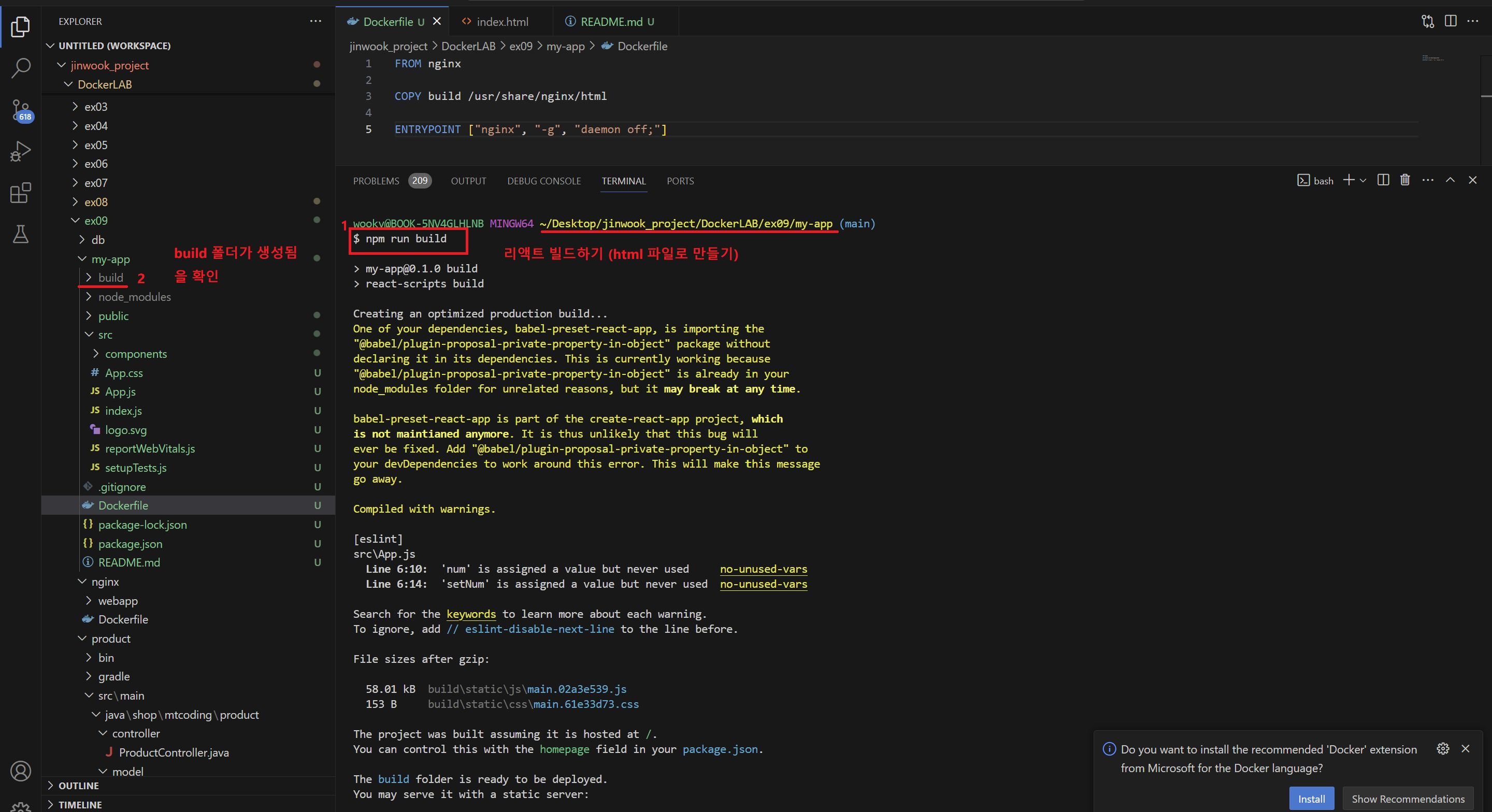Switch to the PROBLEMS panel tab
This screenshot has height=812, width=1492.
[x=376, y=181]
